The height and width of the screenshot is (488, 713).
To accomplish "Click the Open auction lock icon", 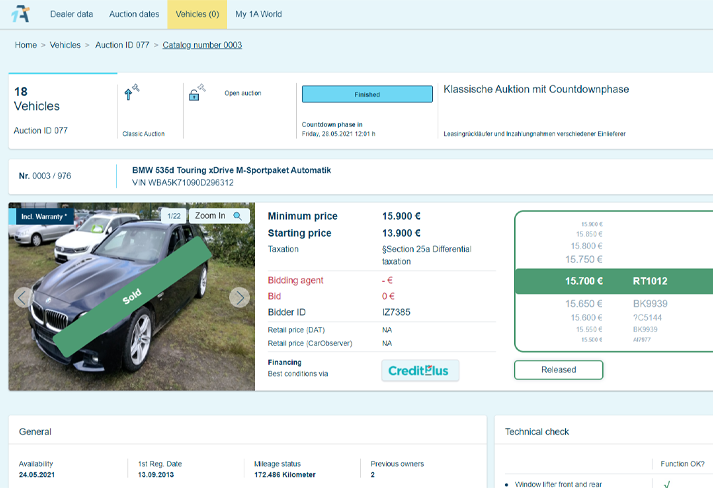I will click(x=197, y=92).
